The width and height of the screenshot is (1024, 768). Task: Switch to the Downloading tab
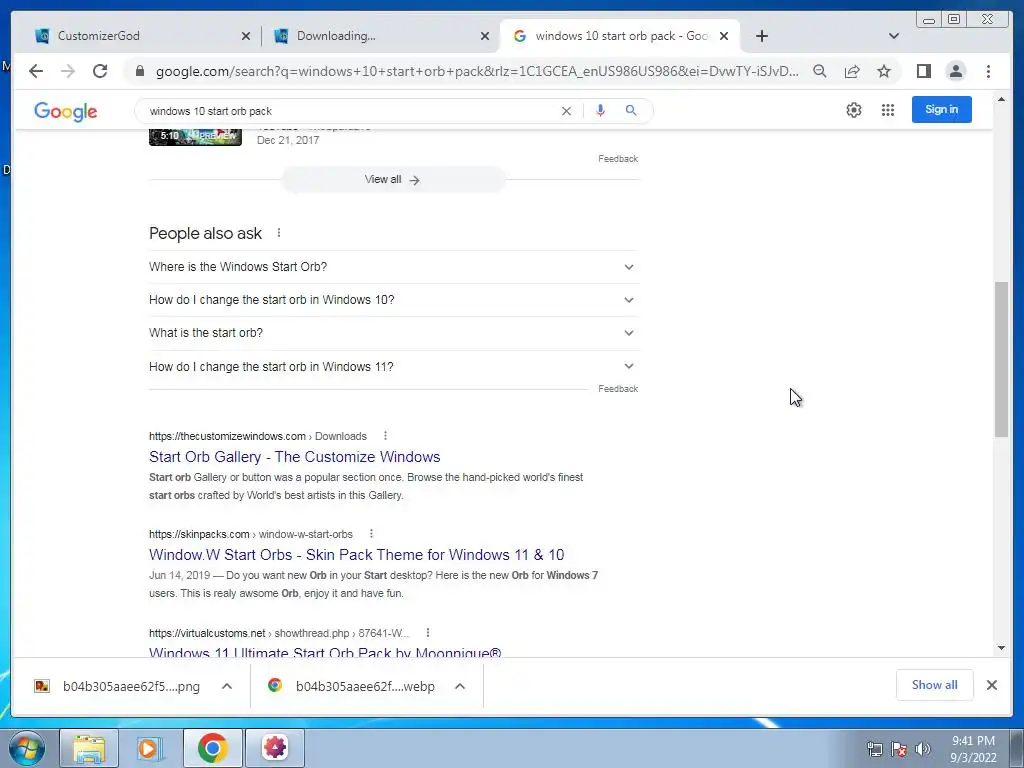point(380,36)
